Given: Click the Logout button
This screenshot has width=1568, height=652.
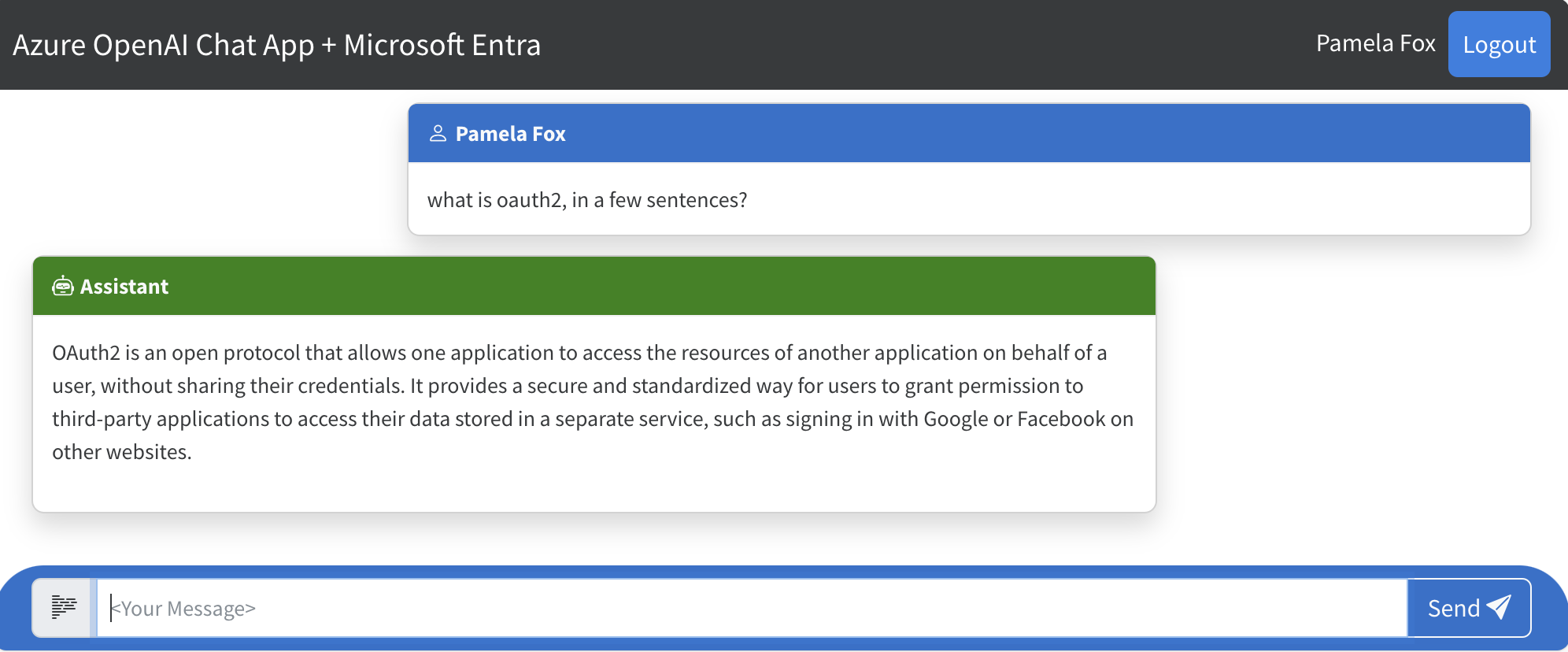Looking at the screenshot, I should point(1499,44).
